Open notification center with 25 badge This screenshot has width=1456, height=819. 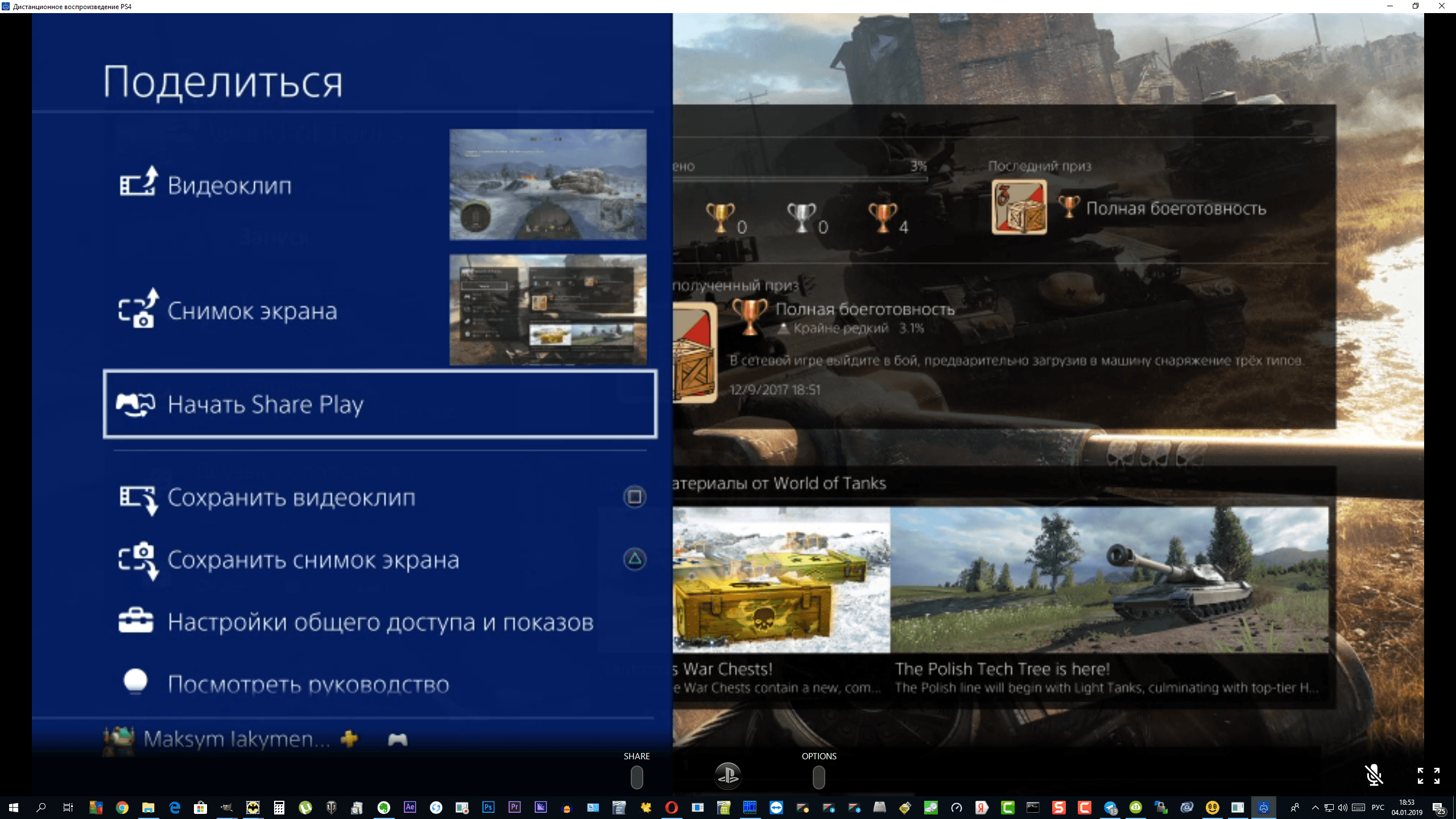[x=1439, y=808]
